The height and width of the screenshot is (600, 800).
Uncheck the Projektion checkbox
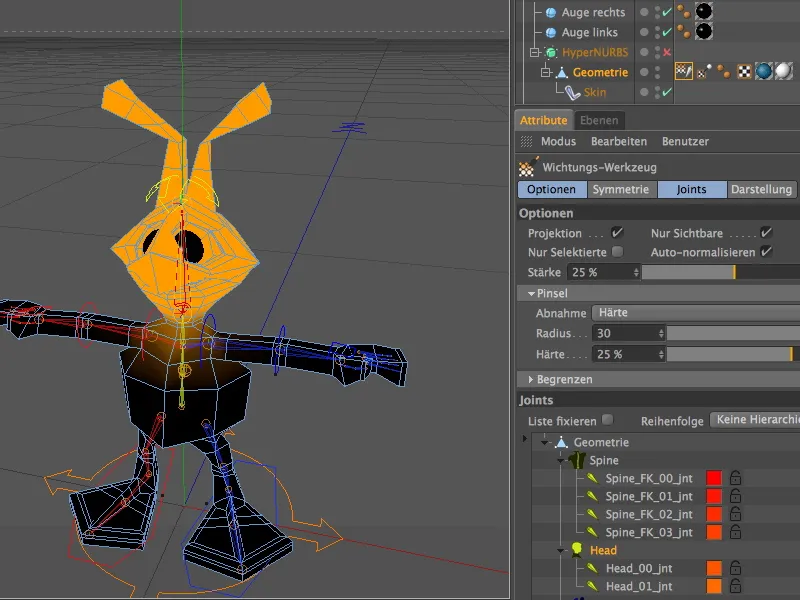(617, 233)
